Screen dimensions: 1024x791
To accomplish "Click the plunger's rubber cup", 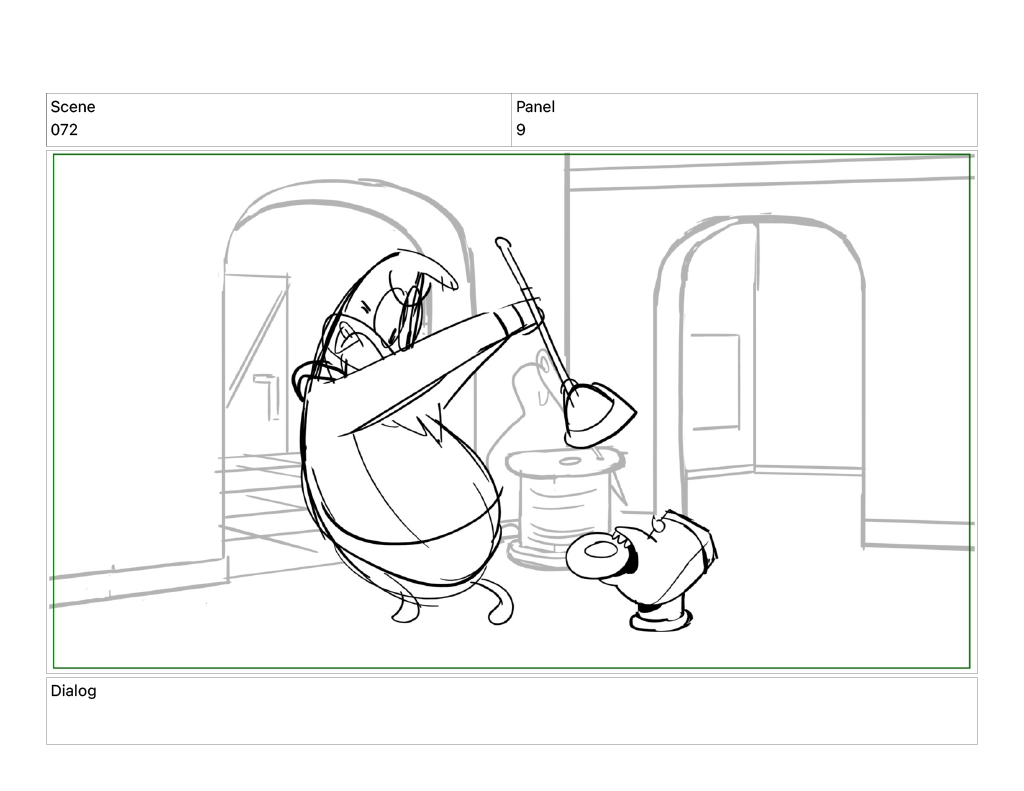I will tap(597, 412).
